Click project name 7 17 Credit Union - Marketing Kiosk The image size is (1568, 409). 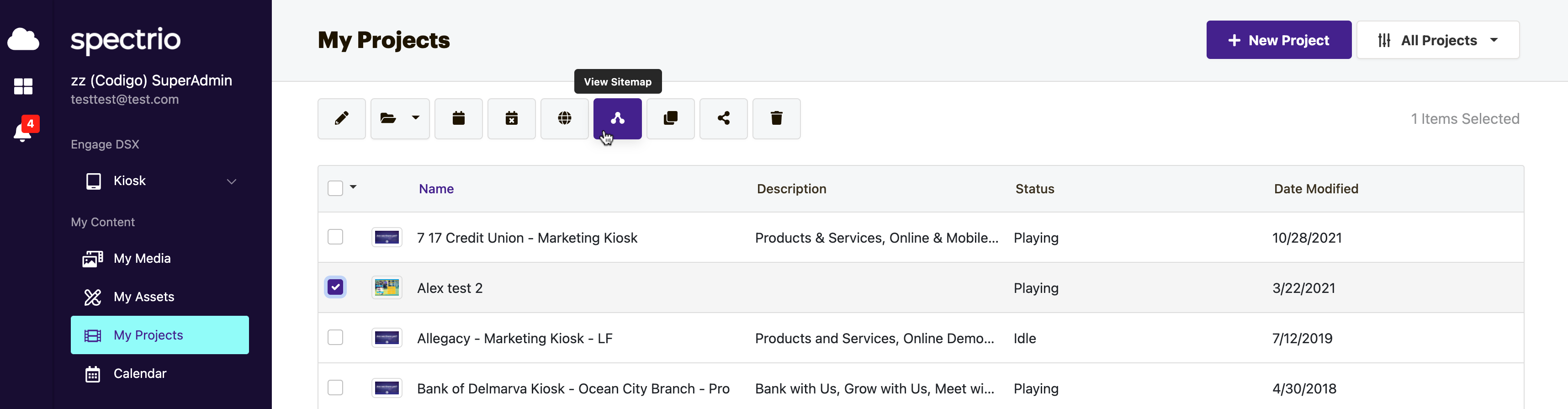(527, 238)
